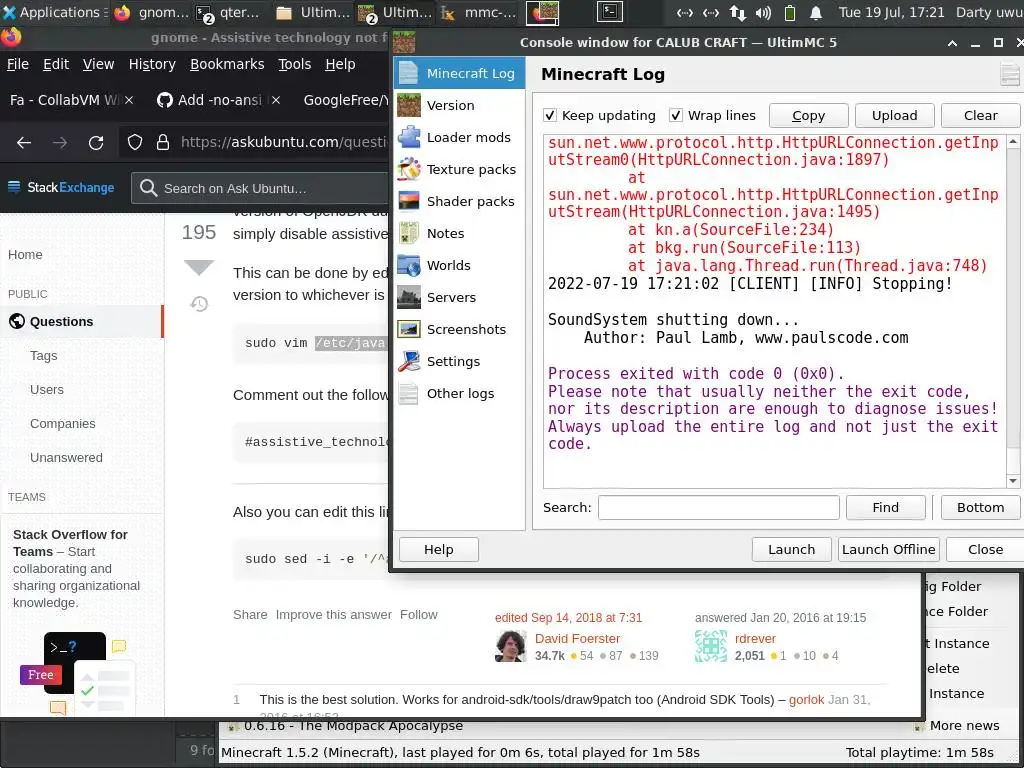The width and height of the screenshot is (1024, 768).
Task: Click log scrollbar down arrow
Action: [1013, 481]
